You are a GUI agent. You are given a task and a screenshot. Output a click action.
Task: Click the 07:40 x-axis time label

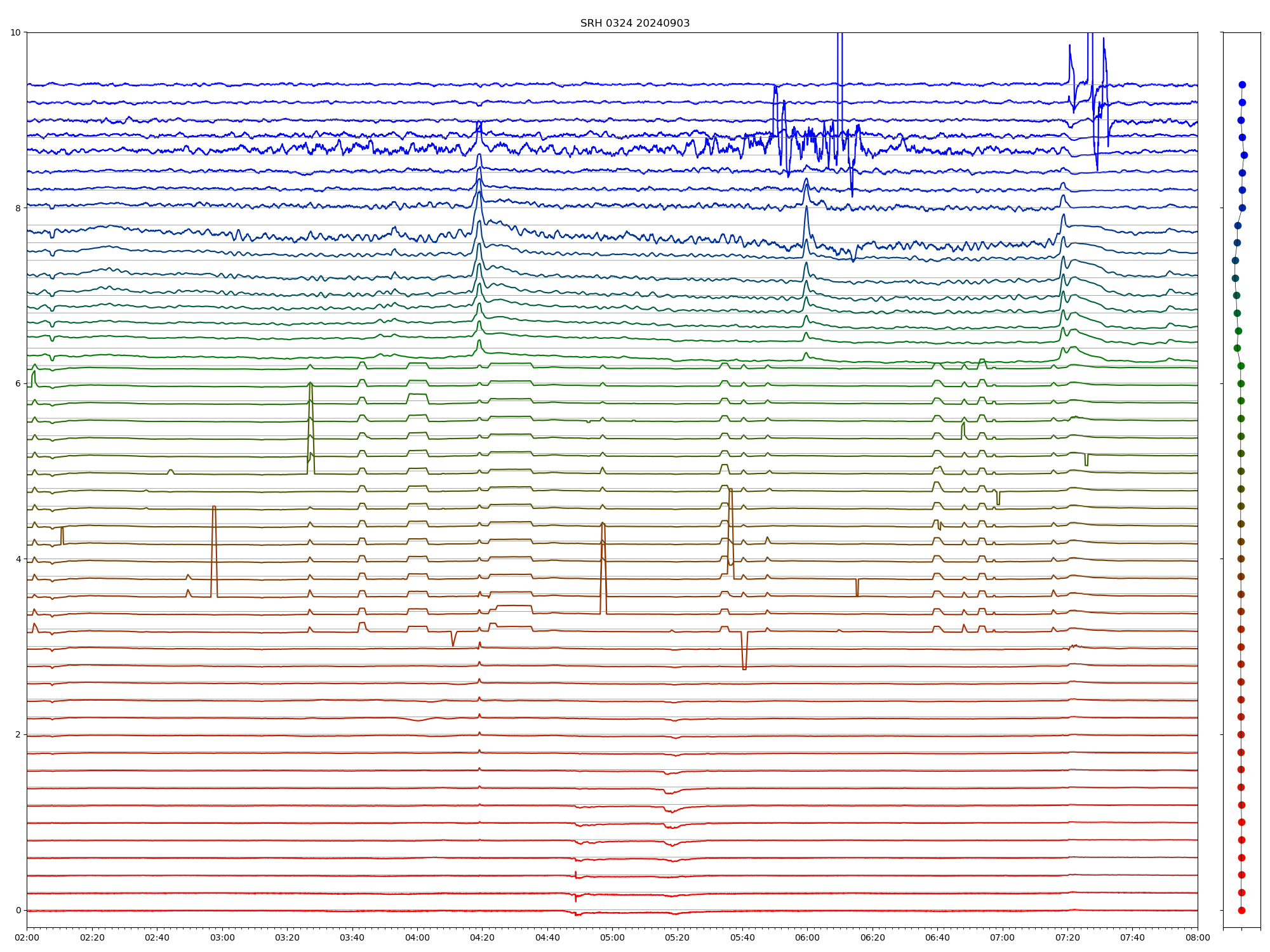click(1132, 937)
